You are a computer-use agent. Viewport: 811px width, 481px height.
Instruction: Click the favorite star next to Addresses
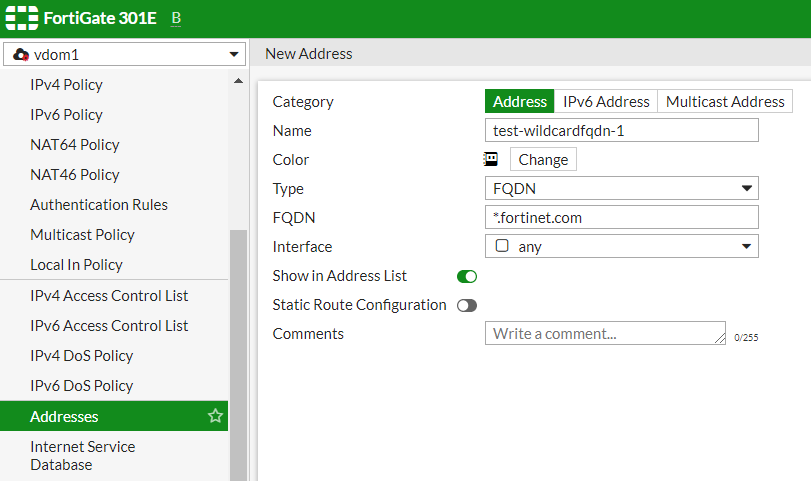tap(215, 416)
